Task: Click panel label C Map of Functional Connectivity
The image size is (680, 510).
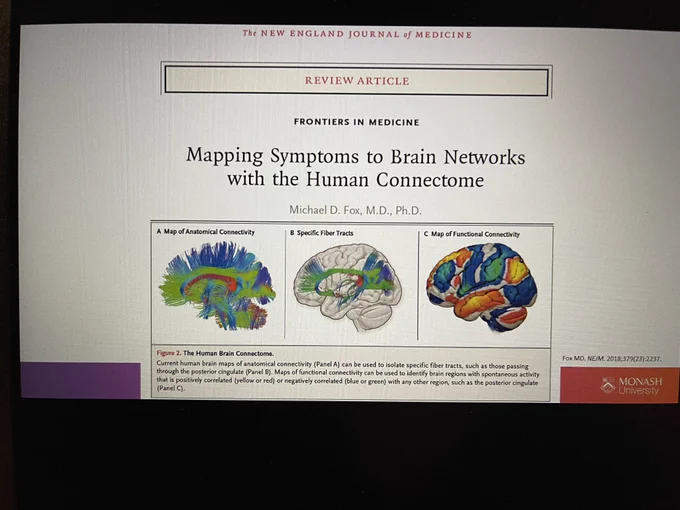Action: [x=471, y=234]
